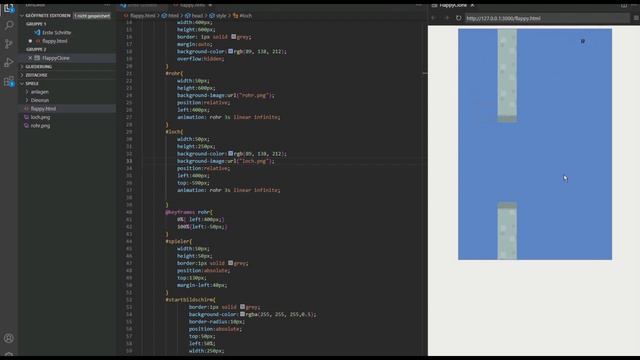The height and width of the screenshot is (360, 640).
Task: Open grey color swatch on line 16
Action: [233, 37]
